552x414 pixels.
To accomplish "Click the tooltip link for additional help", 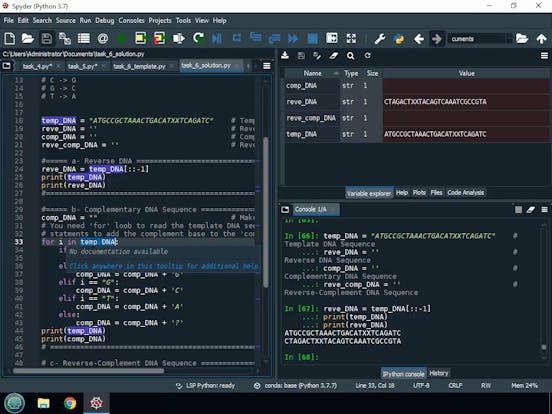I will click(164, 266).
